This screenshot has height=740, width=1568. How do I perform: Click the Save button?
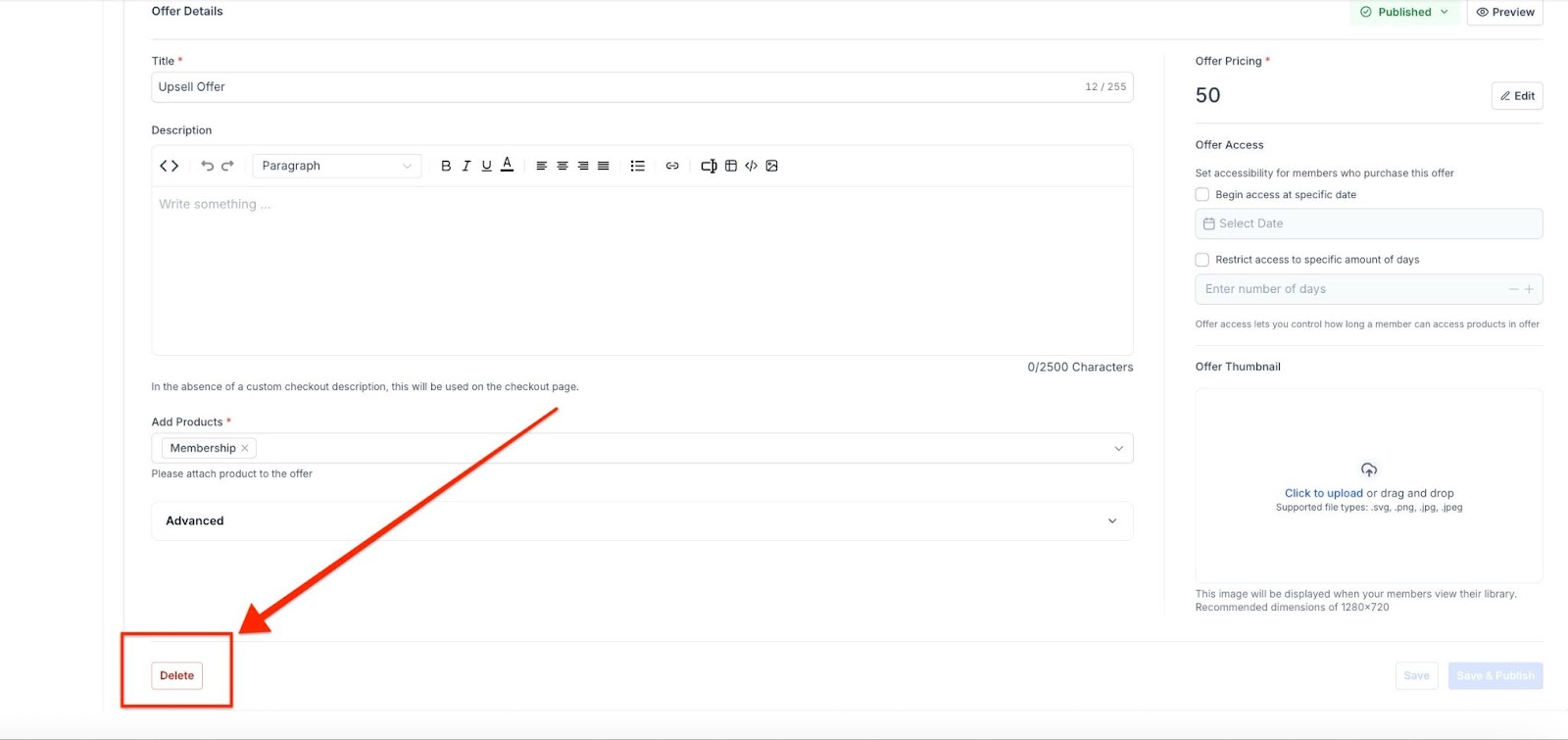1416,675
